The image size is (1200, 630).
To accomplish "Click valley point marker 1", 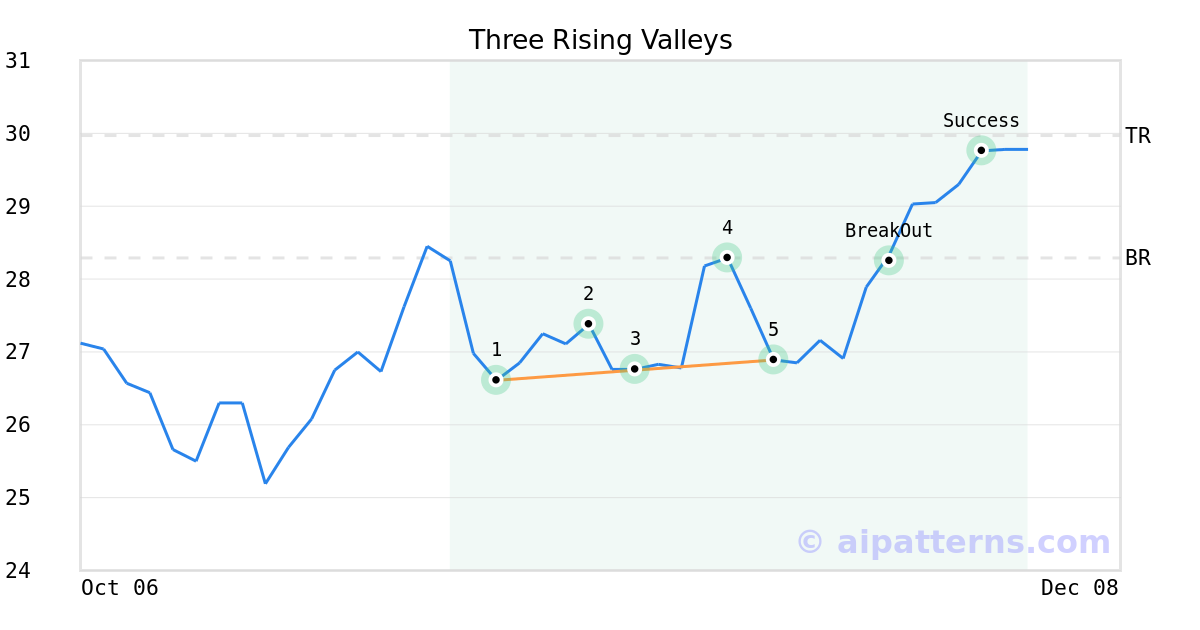I will pos(496,380).
